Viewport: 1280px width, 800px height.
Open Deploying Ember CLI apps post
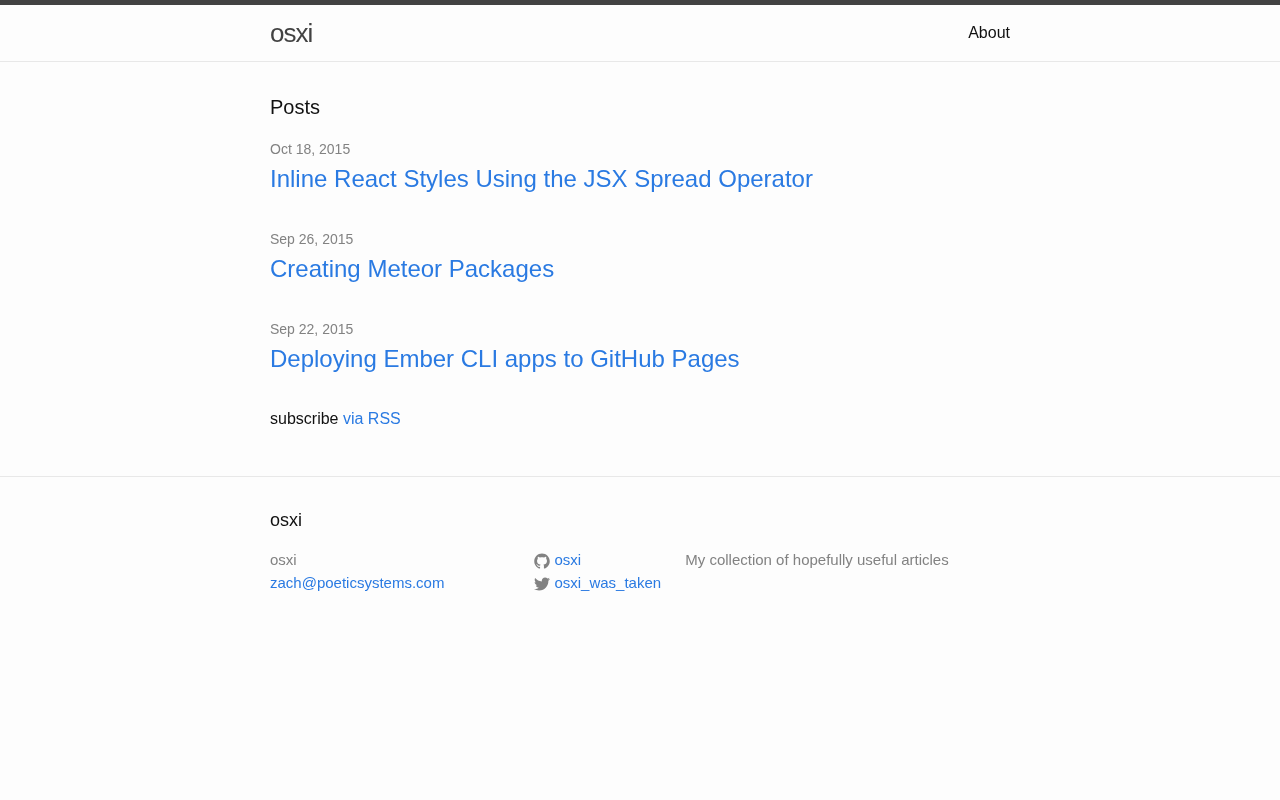click(x=504, y=359)
